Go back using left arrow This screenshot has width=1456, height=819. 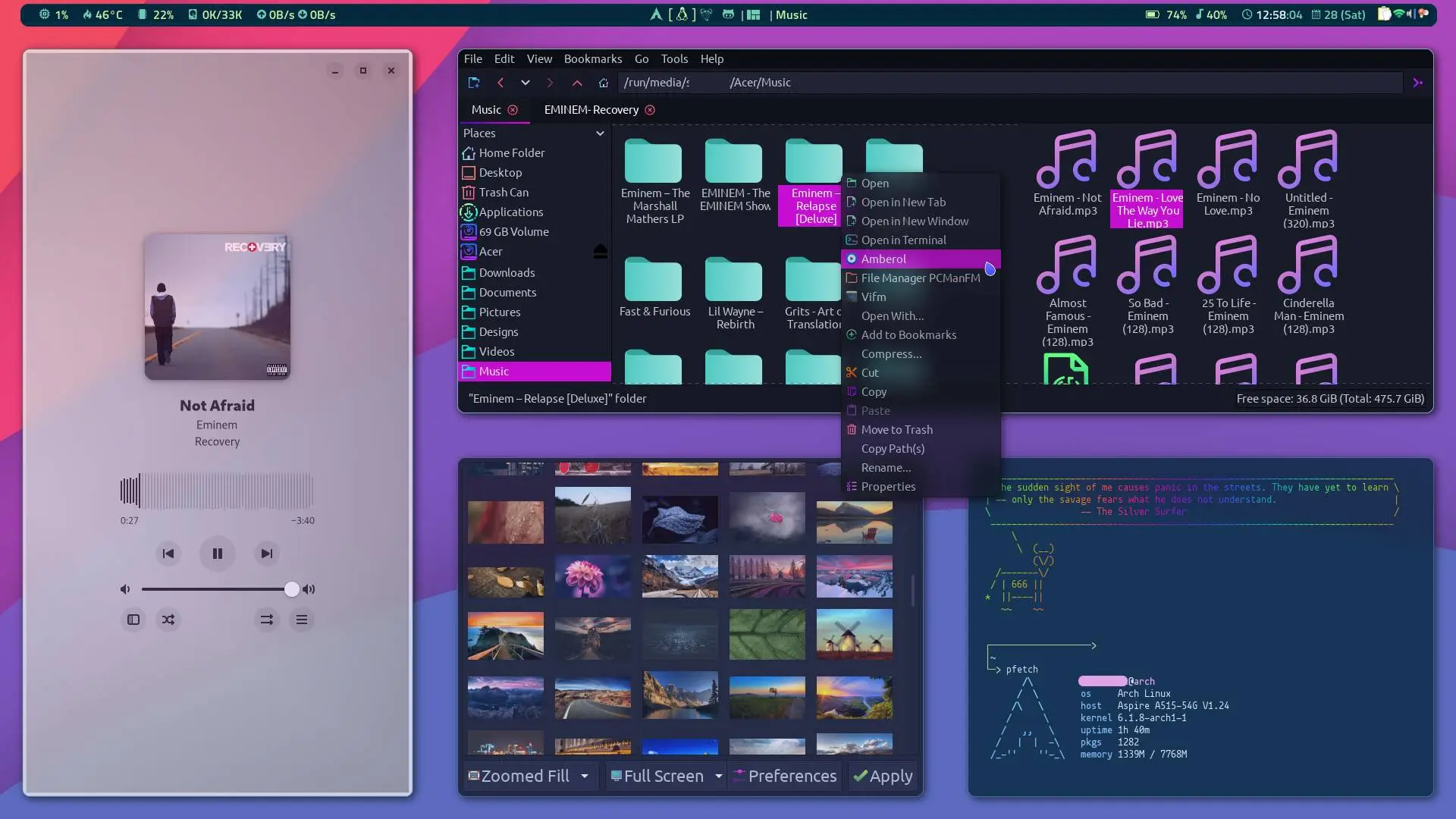(x=500, y=82)
